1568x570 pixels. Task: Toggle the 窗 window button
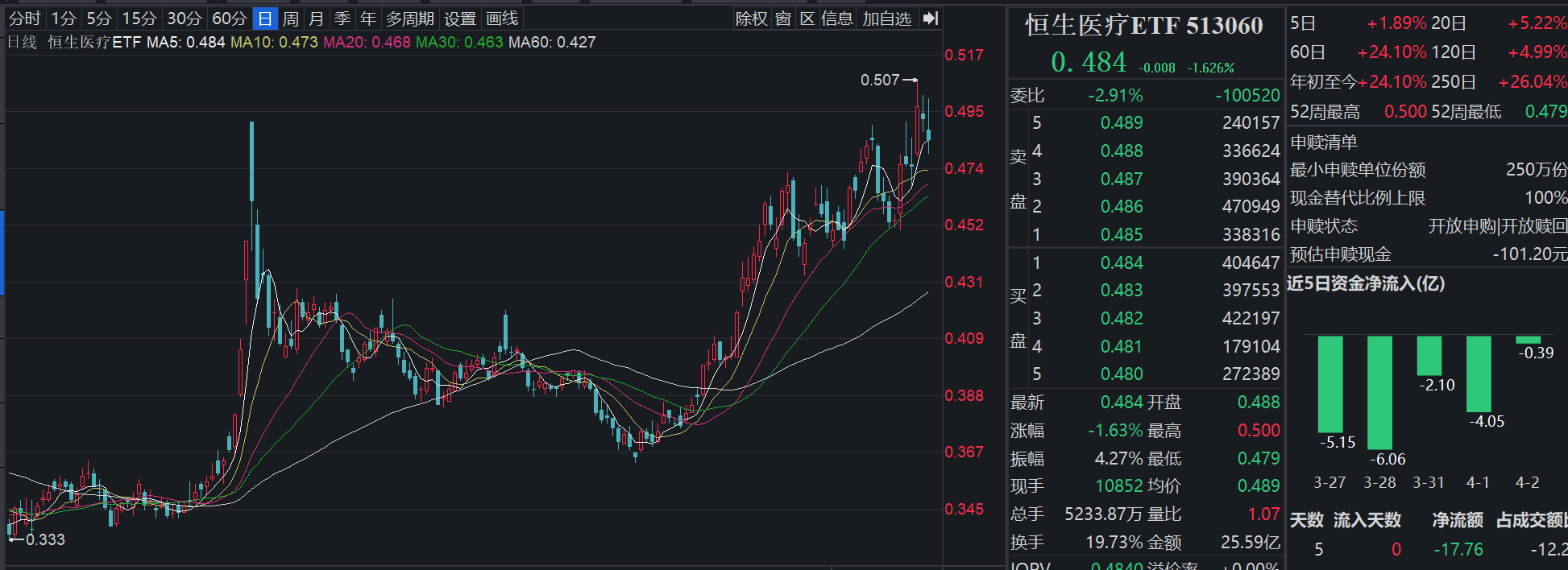tap(783, 19)
